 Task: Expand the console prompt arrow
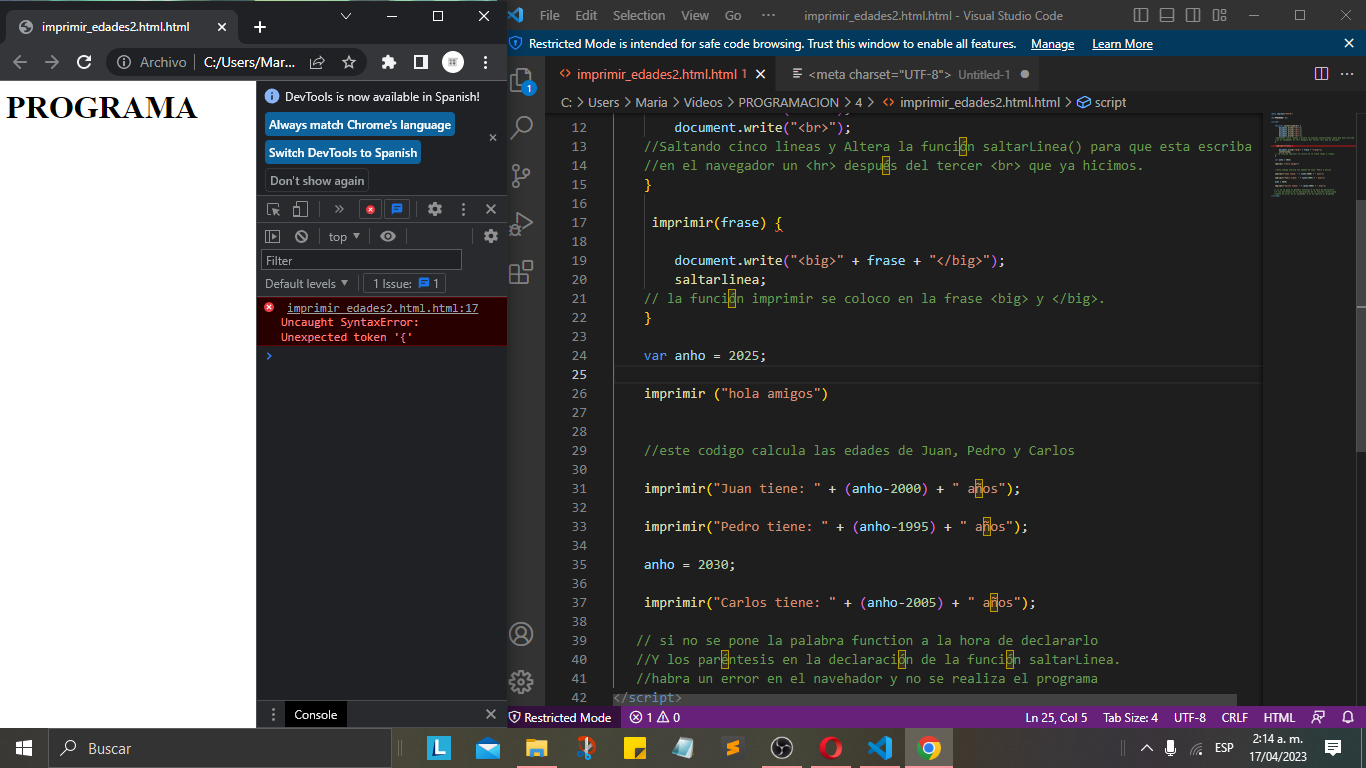pyautogui.click(x=268, y=355)
